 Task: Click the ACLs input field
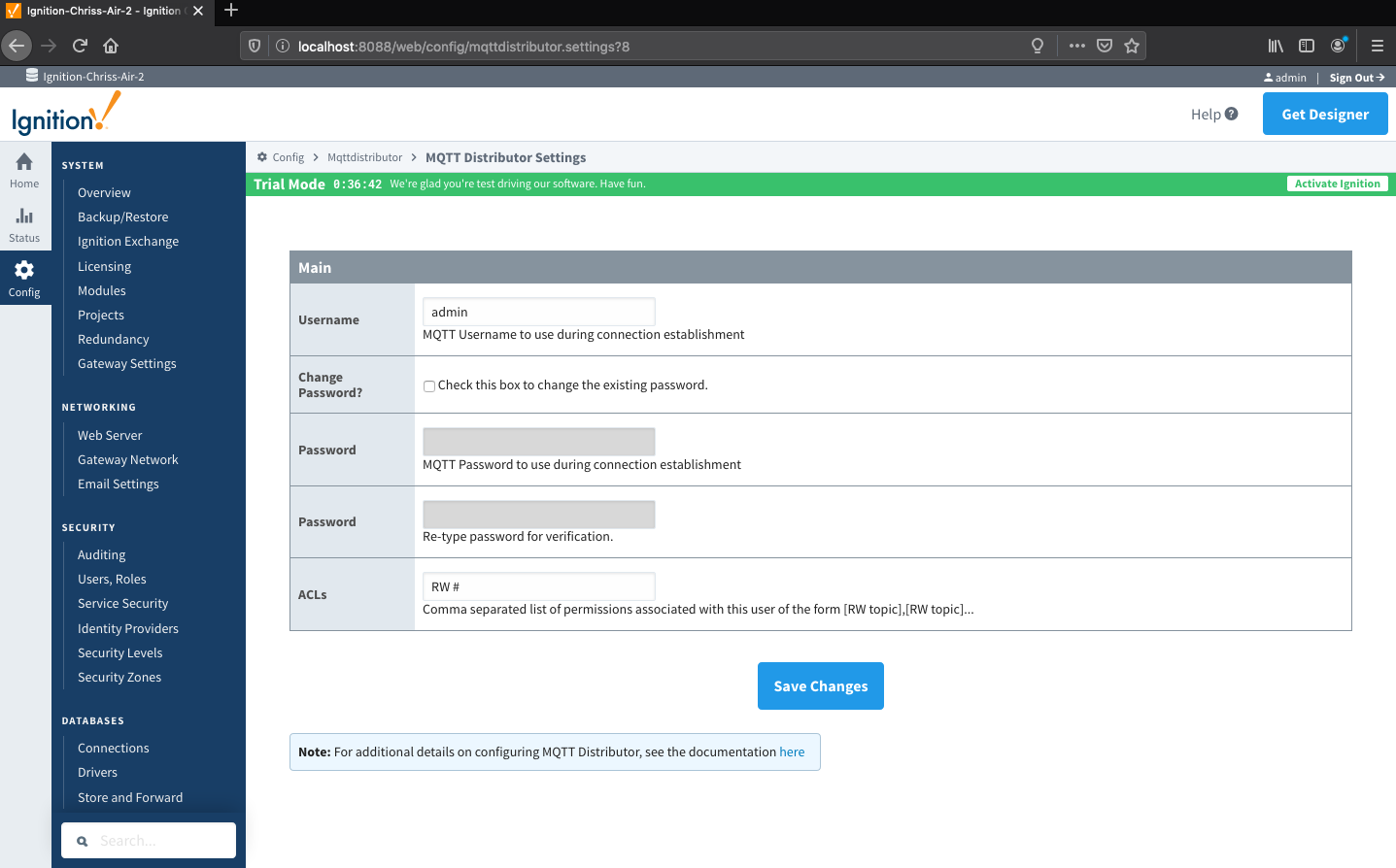(539, 586)
